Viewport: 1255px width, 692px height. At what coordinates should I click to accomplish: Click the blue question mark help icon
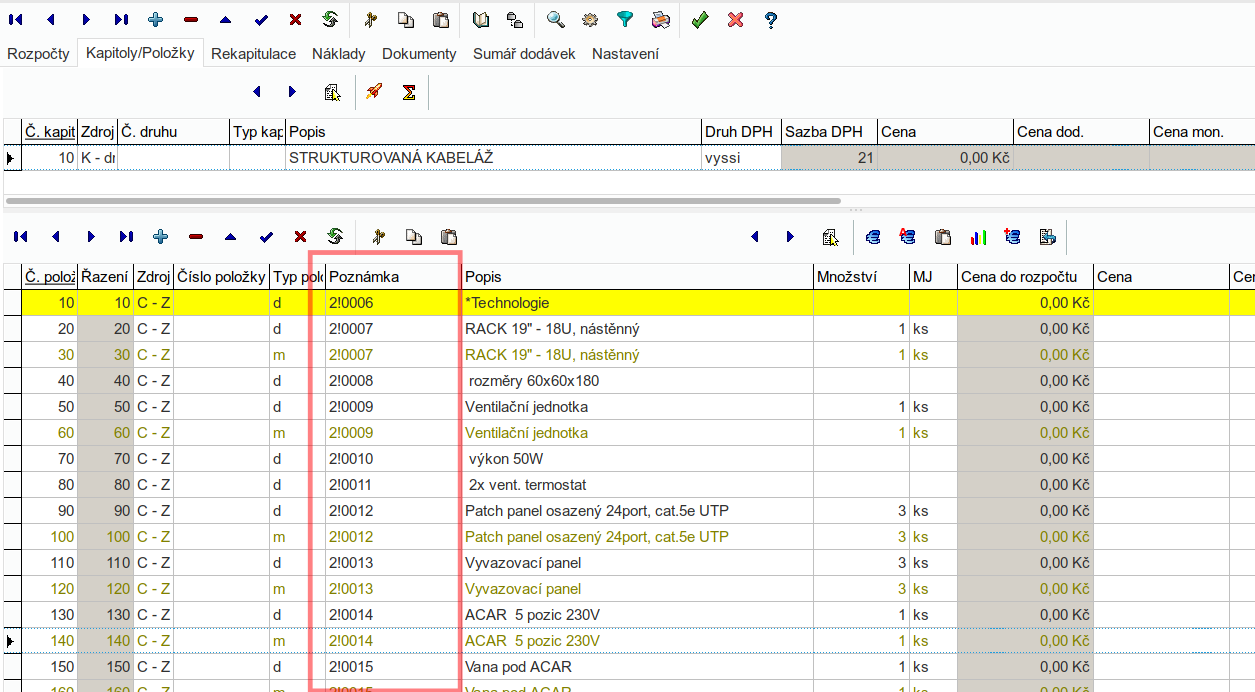pos(770,19)
